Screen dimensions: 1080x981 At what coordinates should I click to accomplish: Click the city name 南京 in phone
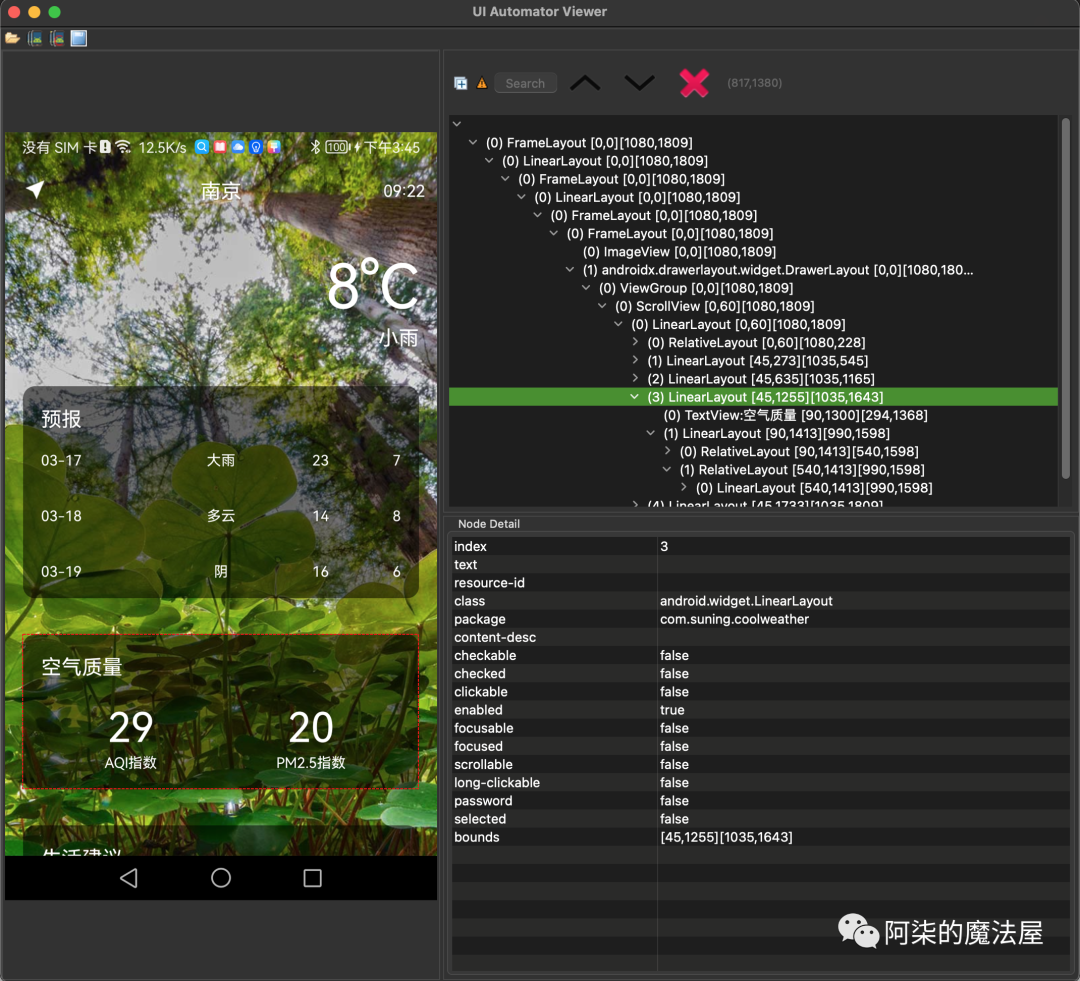(221, 191)
